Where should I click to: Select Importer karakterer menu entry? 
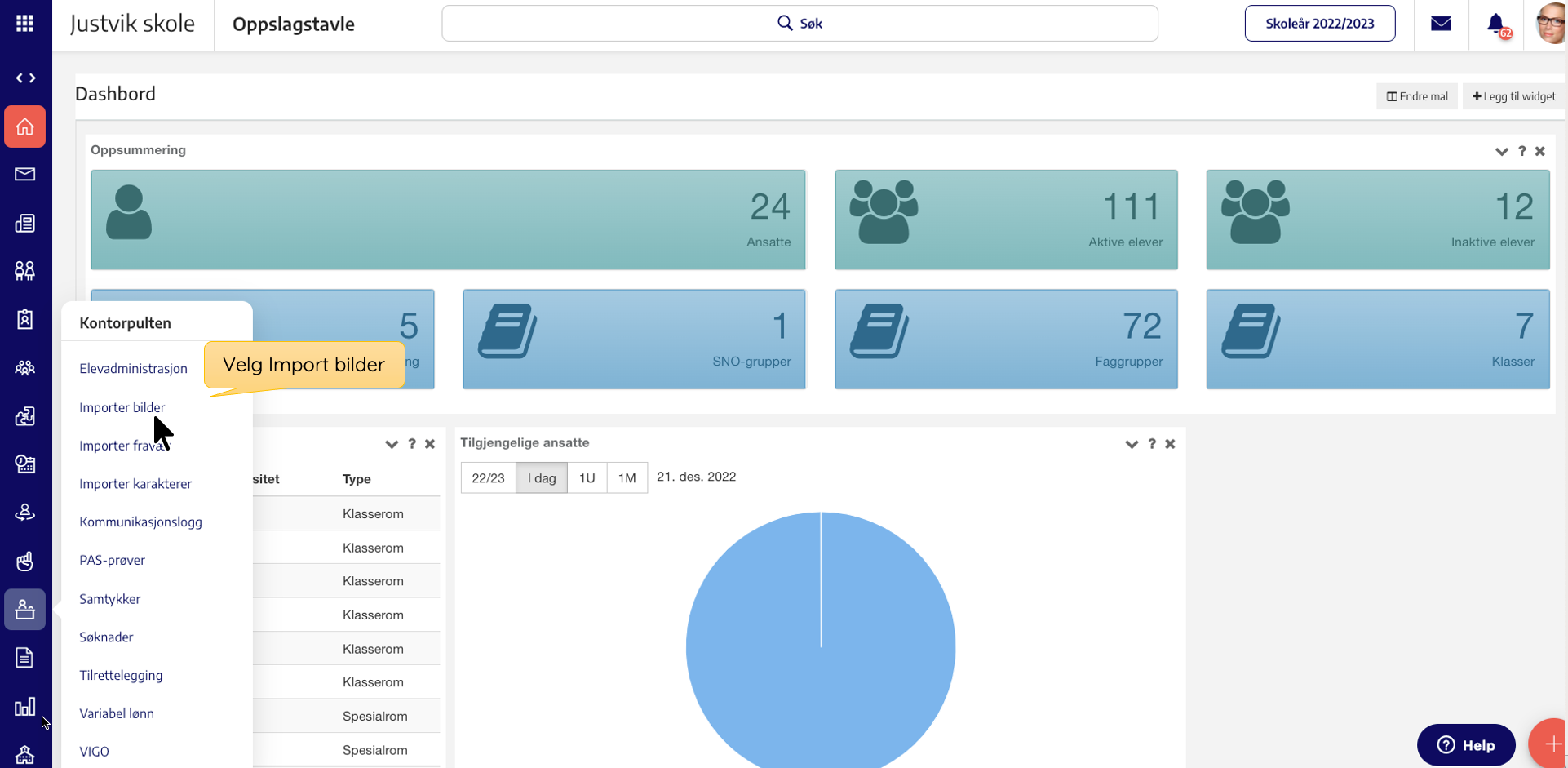[x=135, y=484]
